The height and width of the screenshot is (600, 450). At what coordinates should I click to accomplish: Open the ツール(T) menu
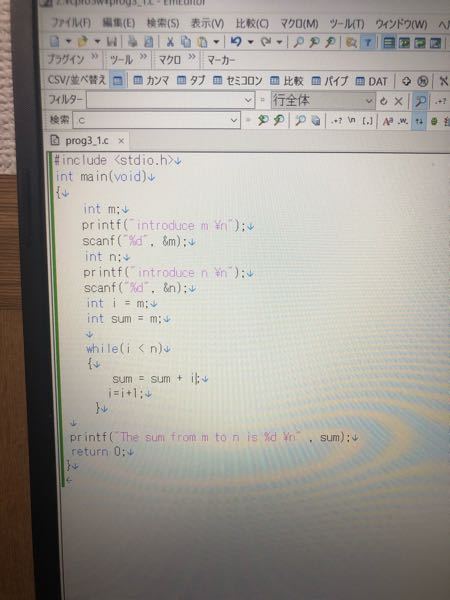click(347, 24)
